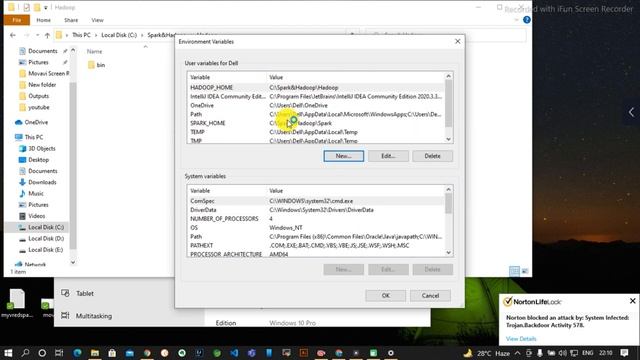Go up one folder level in Explorer
The image size is (640, 360).
[47, 35]
